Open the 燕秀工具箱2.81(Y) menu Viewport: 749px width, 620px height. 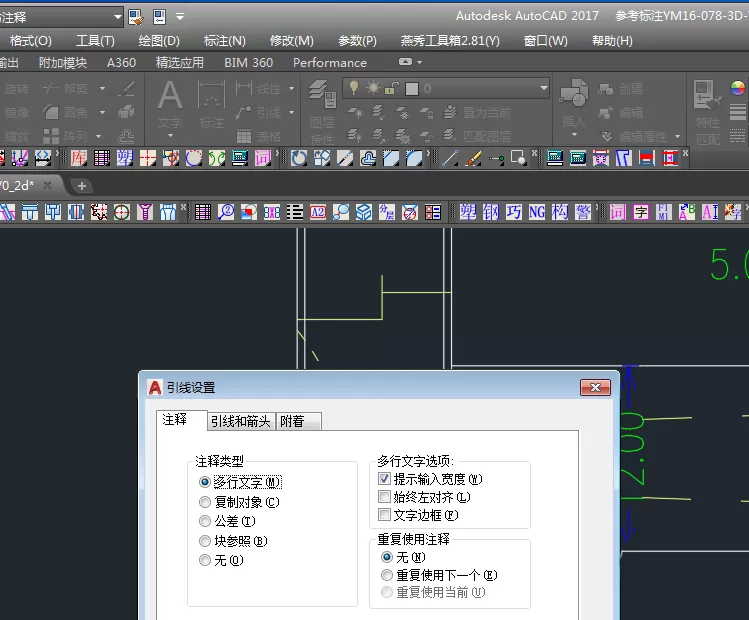(450, 41)
